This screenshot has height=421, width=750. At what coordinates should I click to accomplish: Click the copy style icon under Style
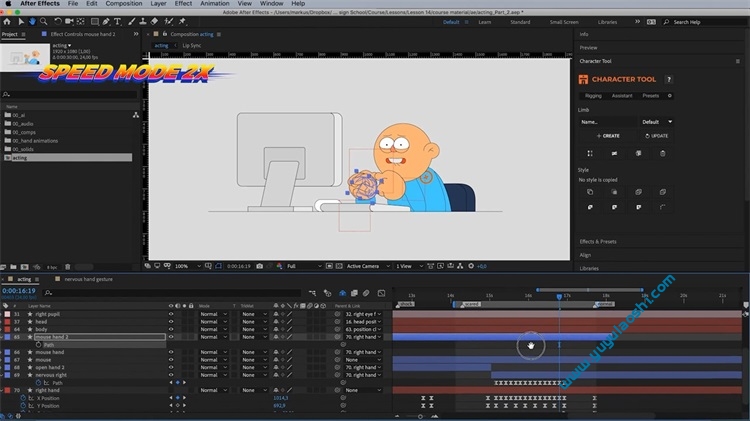click(590, 192)
